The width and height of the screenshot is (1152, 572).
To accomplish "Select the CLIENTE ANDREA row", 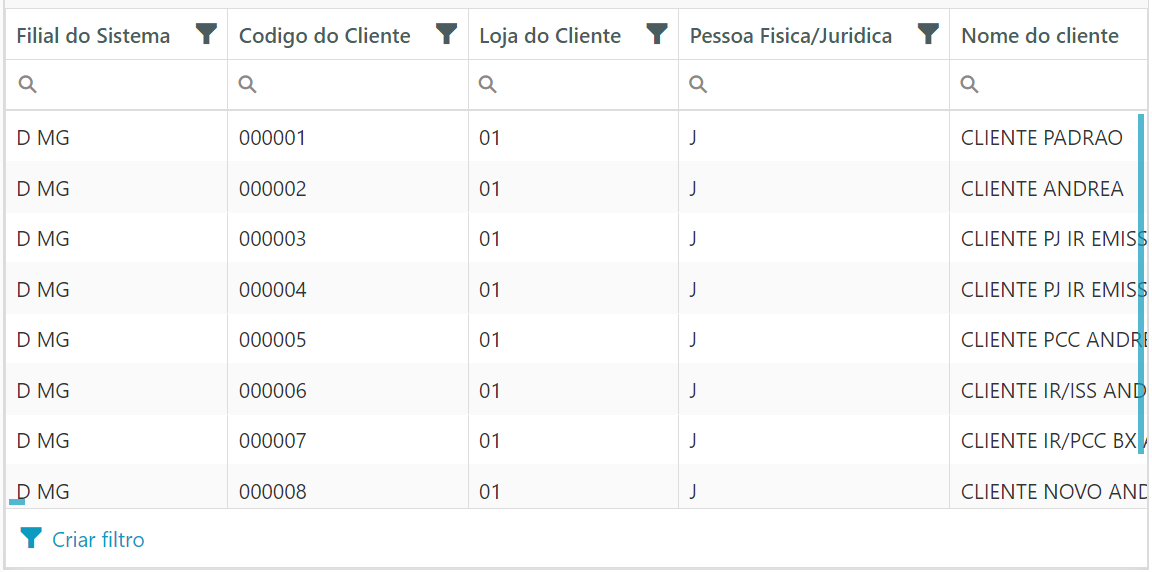I will [x=1041, y=189].
